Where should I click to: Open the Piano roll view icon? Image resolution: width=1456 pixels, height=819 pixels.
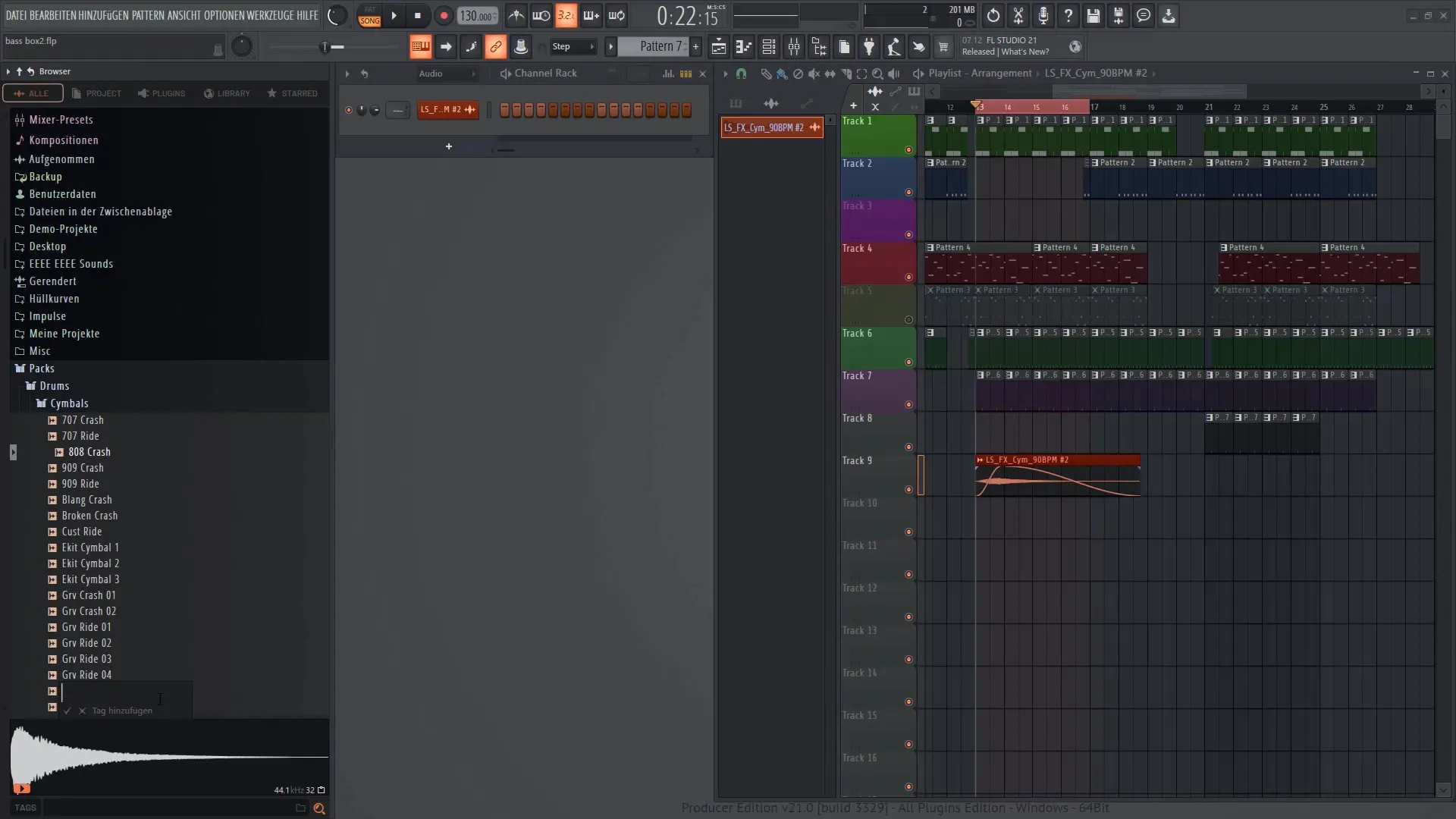tap(744, 47)
